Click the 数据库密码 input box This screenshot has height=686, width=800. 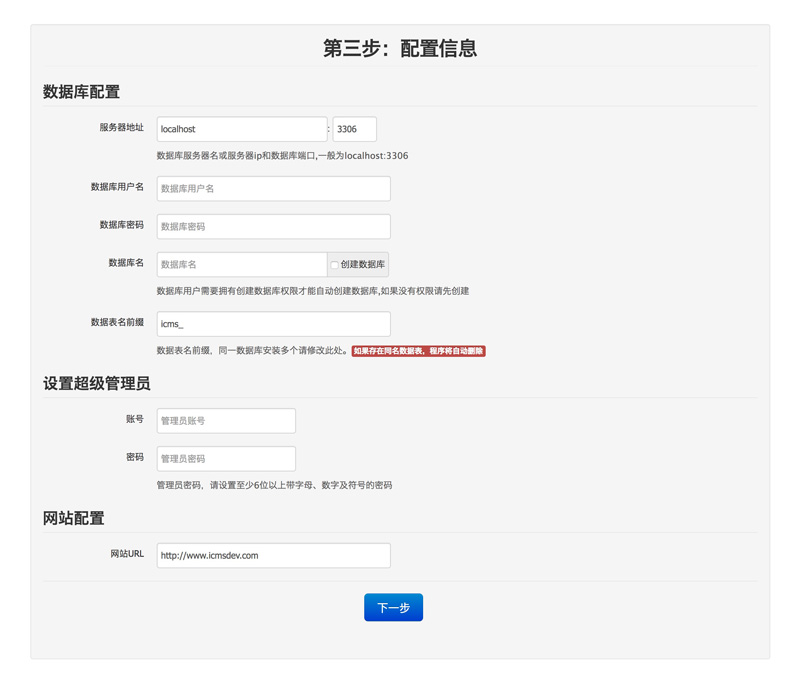pos(273,226)
